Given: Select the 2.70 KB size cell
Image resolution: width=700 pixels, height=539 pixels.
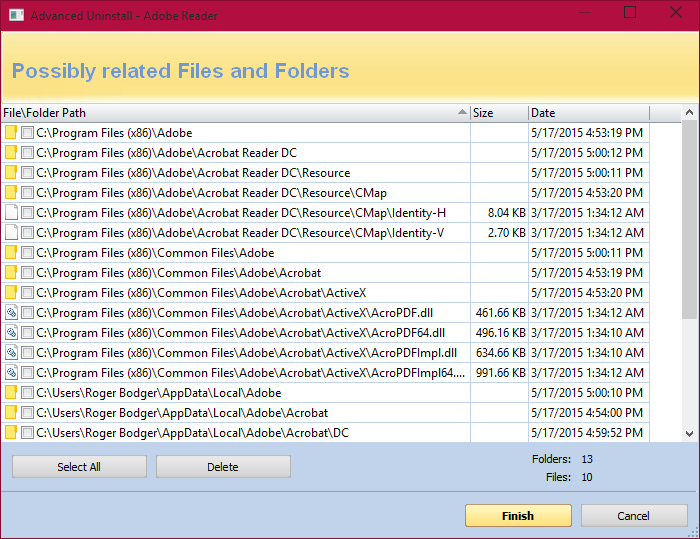Looking at the screenshot, I should (500, 233).
